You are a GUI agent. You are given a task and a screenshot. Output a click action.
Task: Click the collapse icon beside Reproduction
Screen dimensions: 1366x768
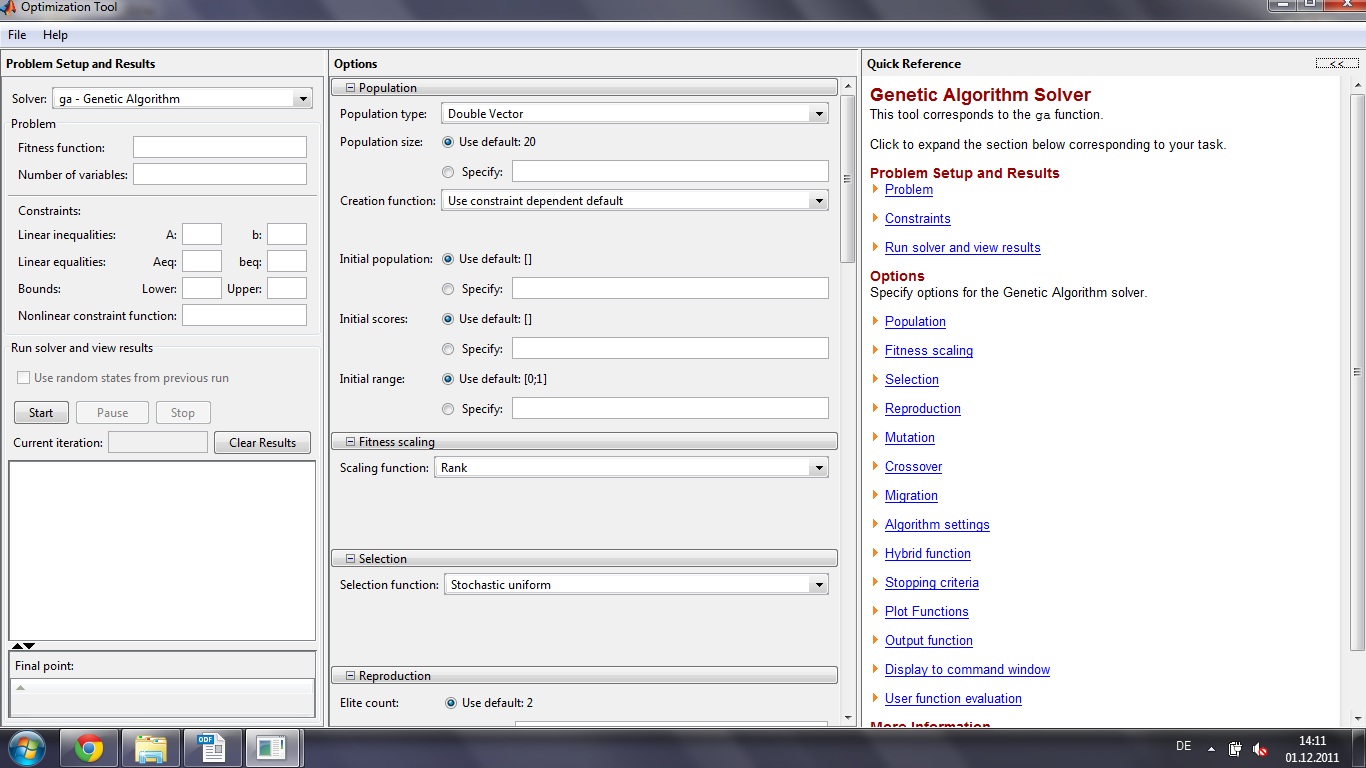pos(350,676)
